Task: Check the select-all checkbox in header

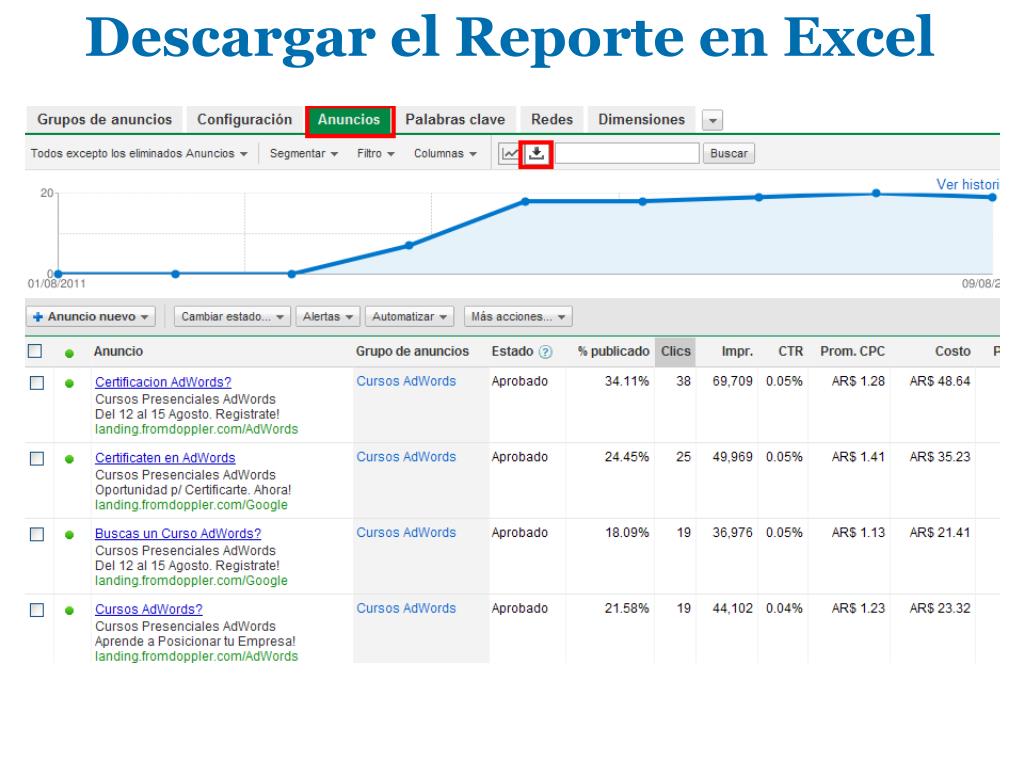Action: pos(35,351)
